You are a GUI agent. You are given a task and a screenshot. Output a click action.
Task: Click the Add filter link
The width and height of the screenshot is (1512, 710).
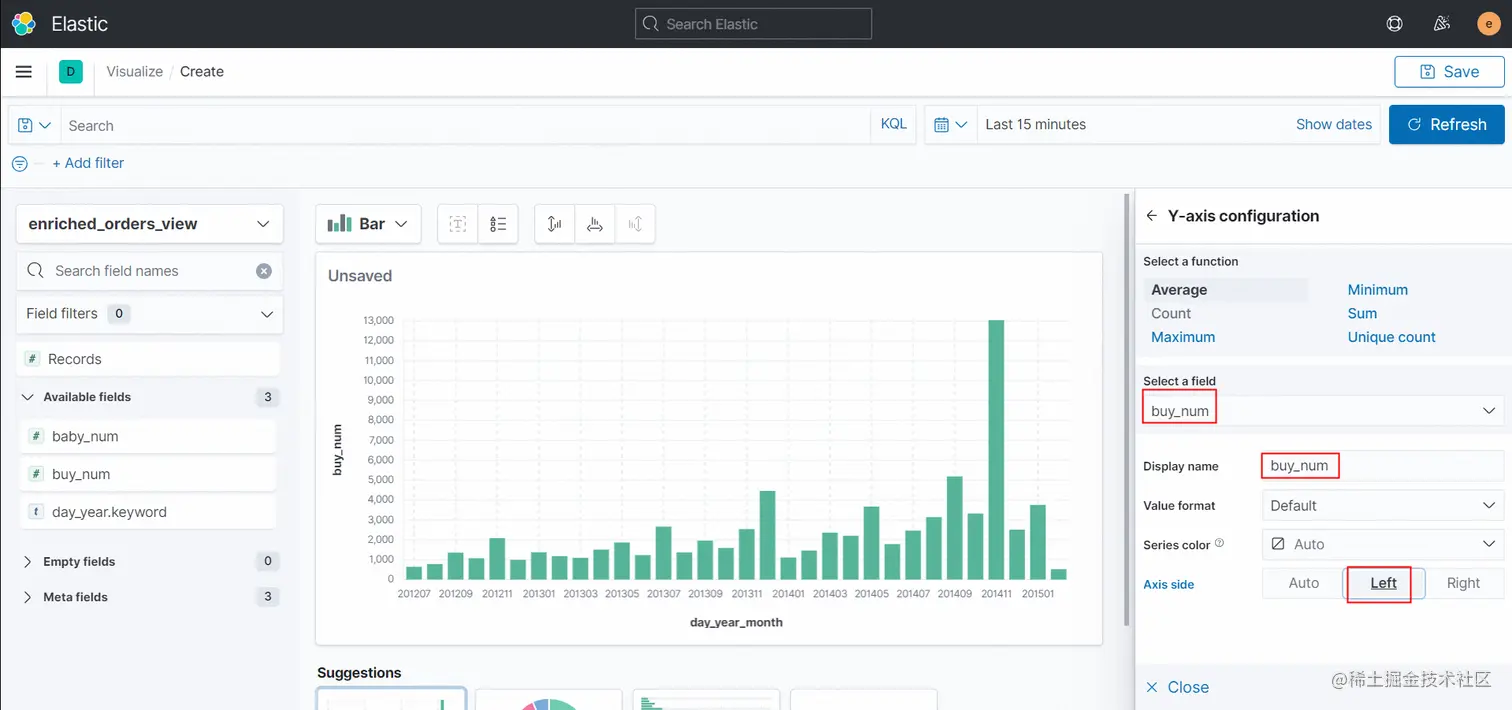point(88,163)
